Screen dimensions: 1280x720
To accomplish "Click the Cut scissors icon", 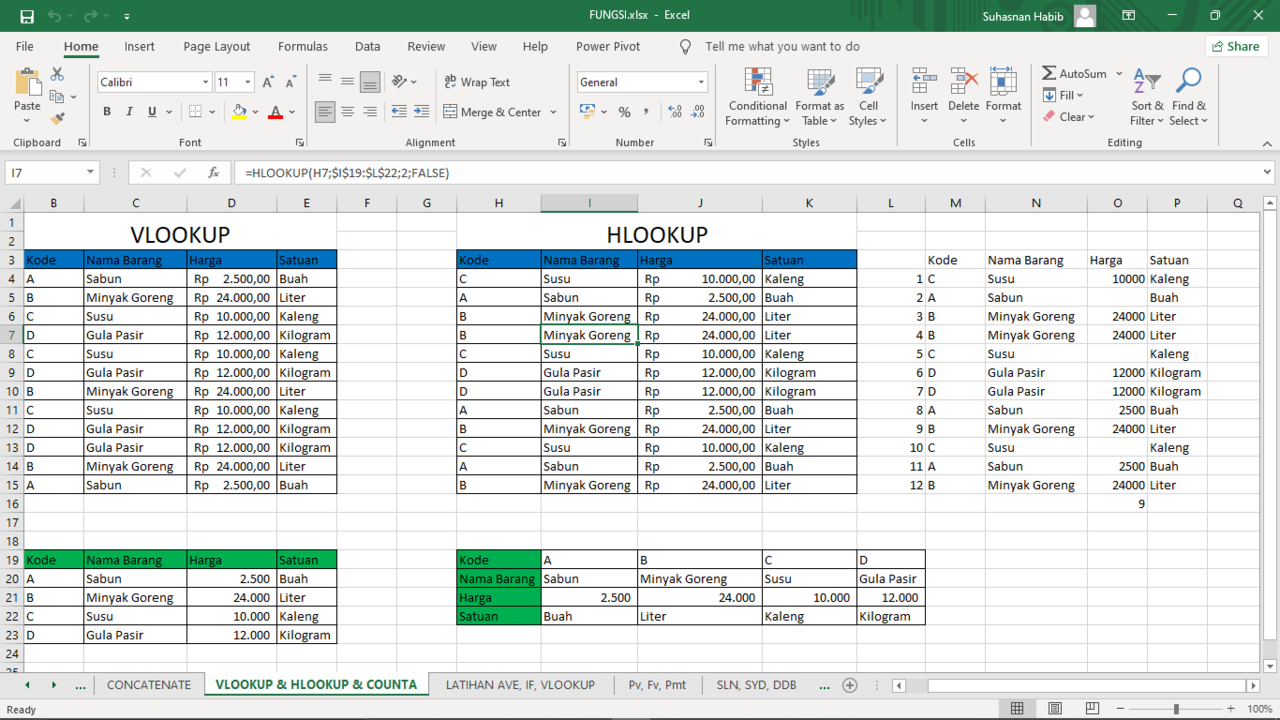I will click(x=57, y=75).
